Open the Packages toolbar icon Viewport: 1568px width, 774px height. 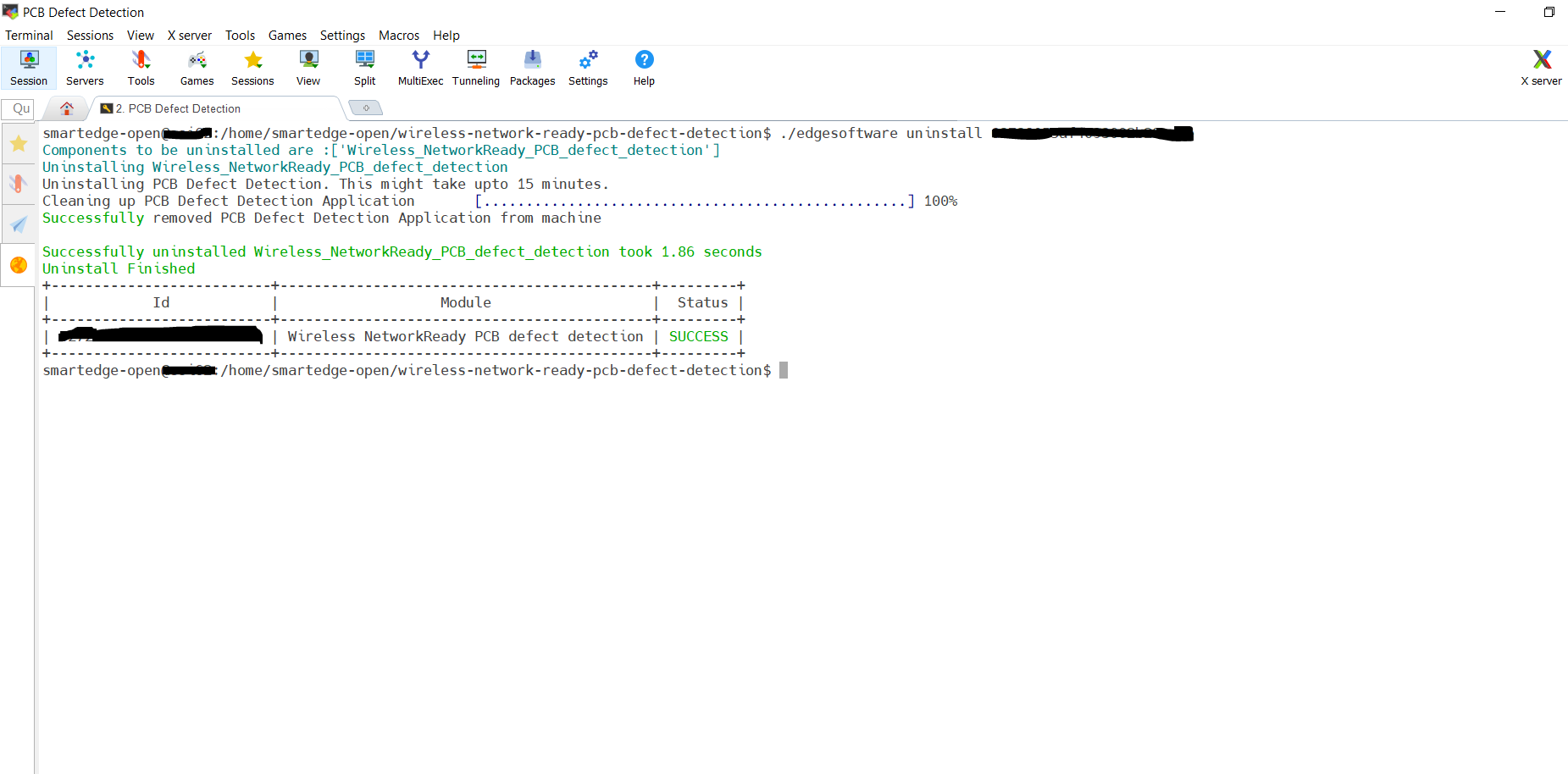tap(532, 68)
